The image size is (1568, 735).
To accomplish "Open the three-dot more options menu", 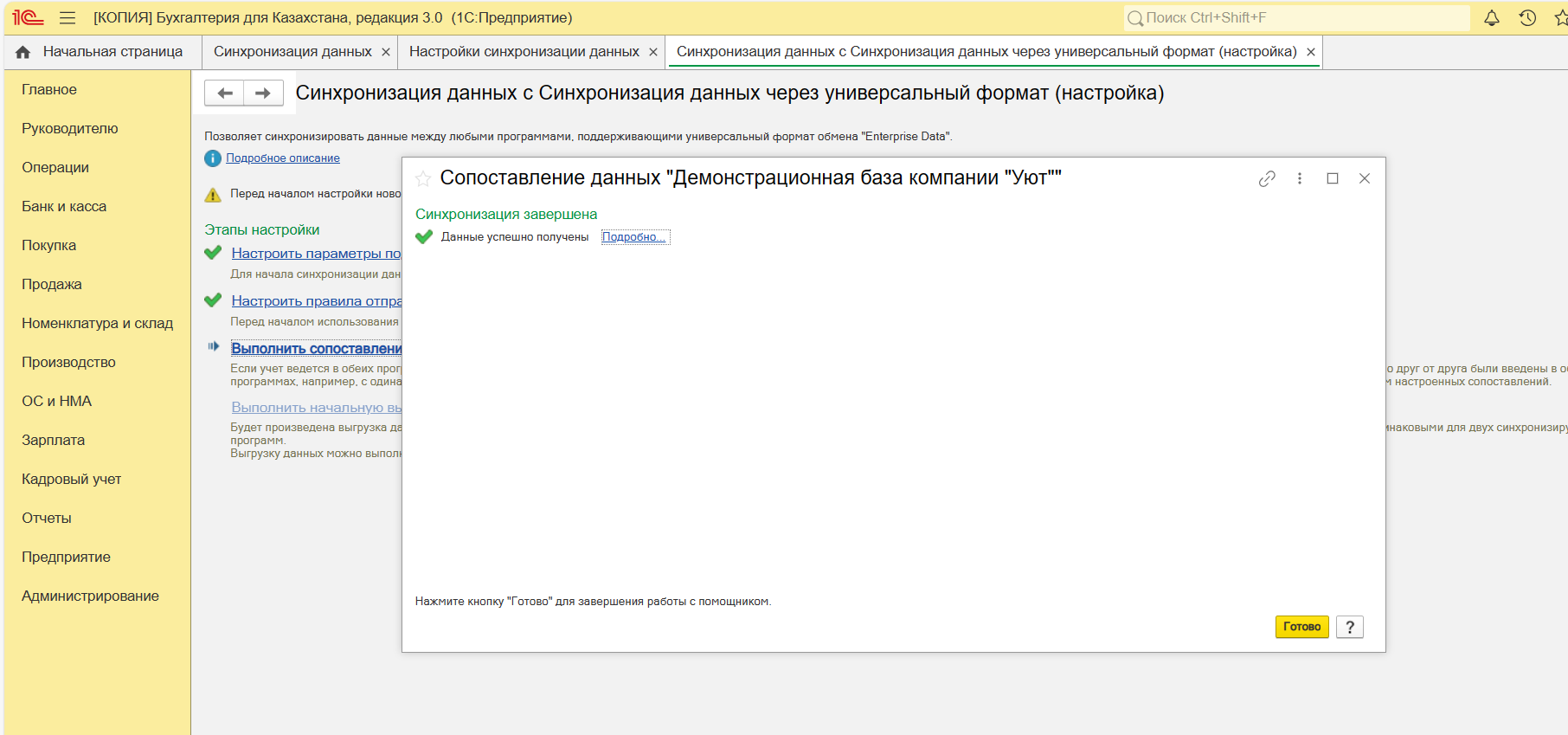I will 1300,179.
